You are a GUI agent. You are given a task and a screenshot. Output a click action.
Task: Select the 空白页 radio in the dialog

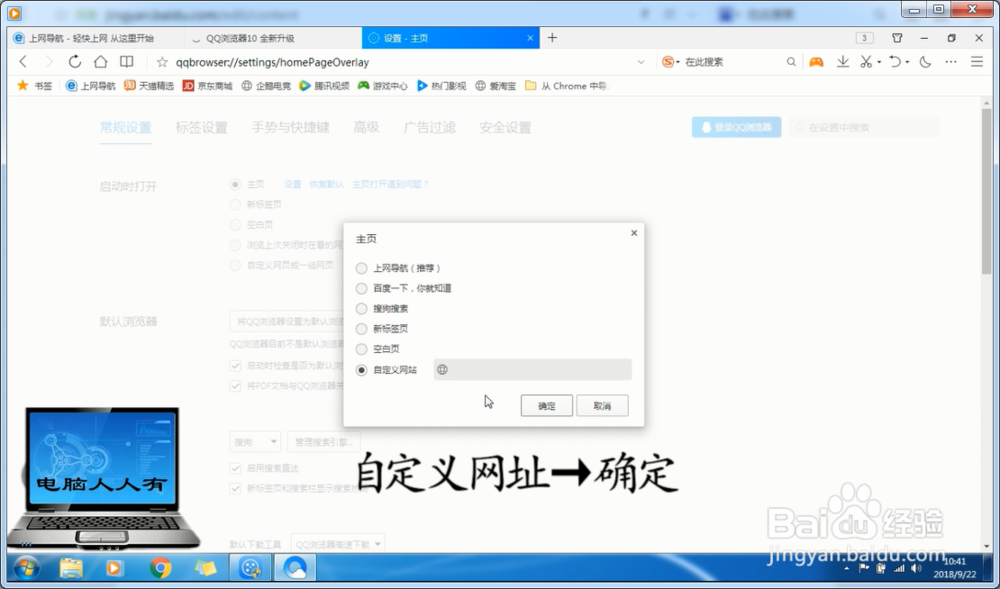(x=362, y=349)
